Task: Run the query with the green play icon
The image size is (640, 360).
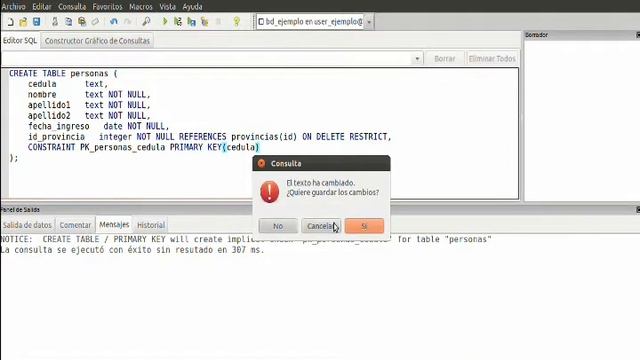Action: [x=165, y=22]
